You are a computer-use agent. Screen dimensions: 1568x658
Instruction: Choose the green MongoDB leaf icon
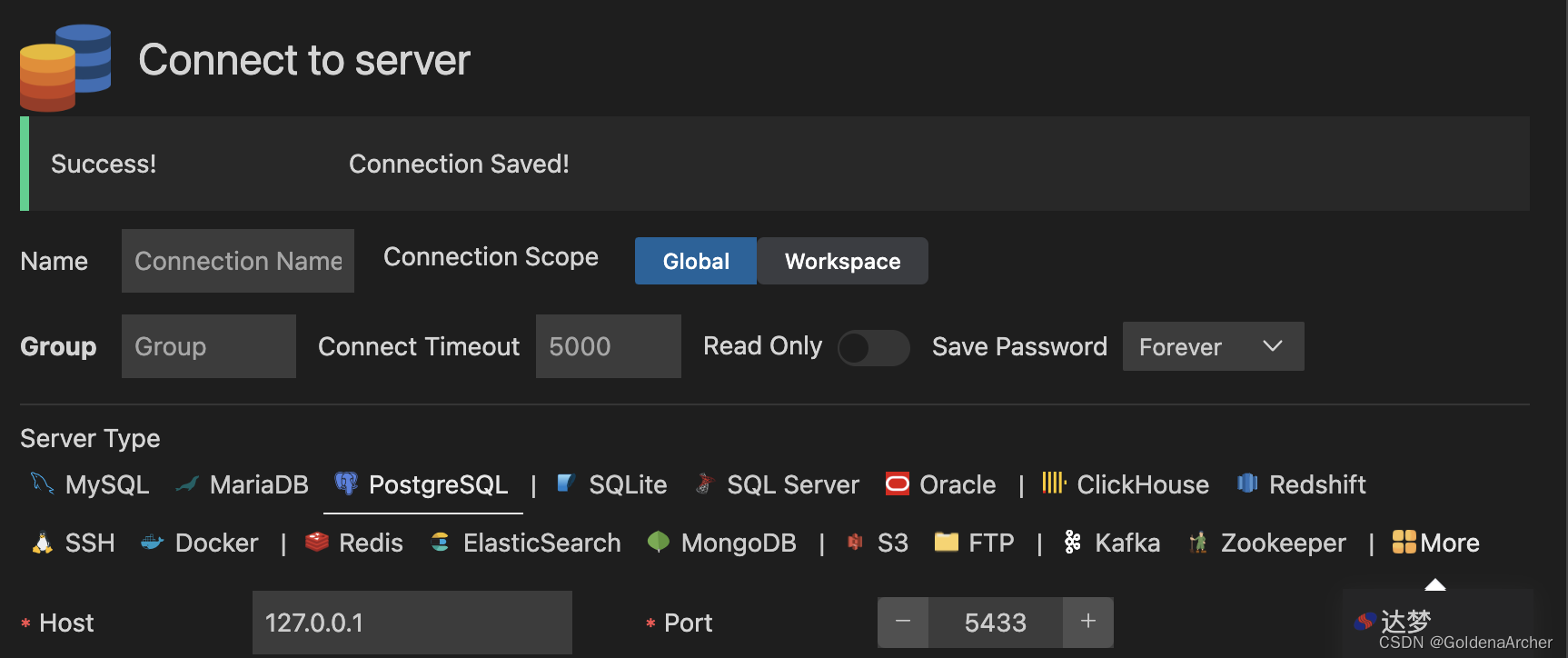(x=659, y=543)
